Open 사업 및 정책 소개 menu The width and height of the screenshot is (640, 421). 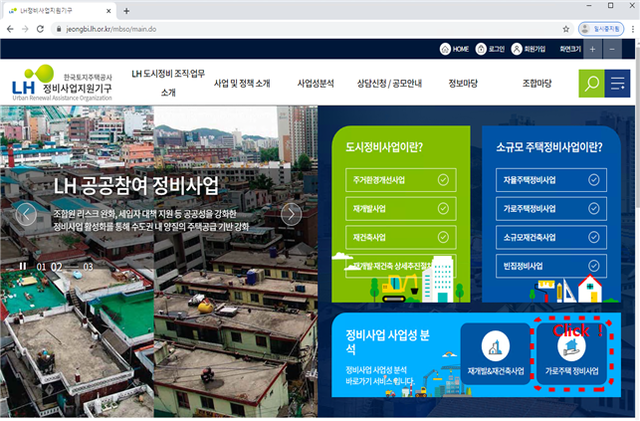tap(242, 83)
